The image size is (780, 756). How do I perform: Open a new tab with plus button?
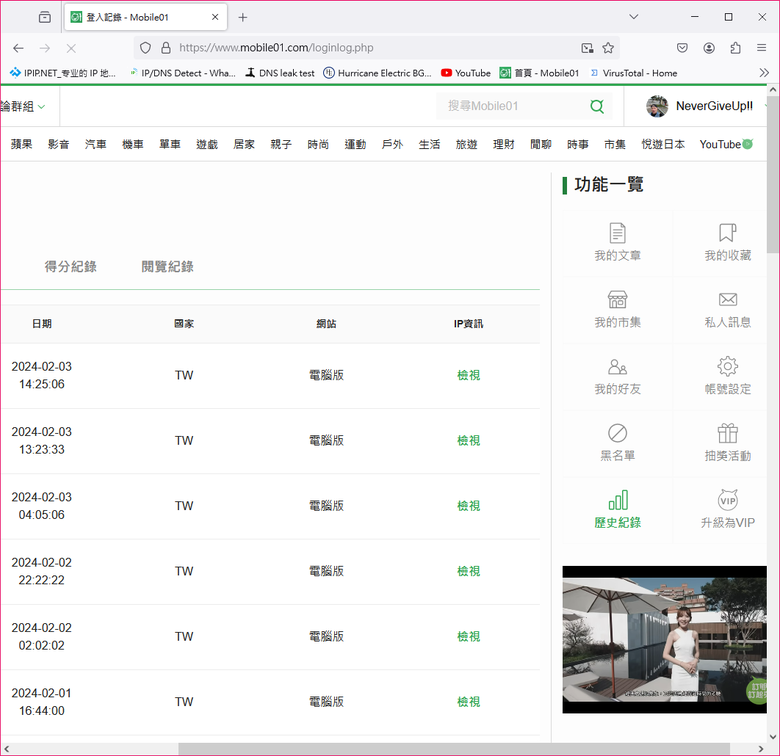click(x=243, y=17)
